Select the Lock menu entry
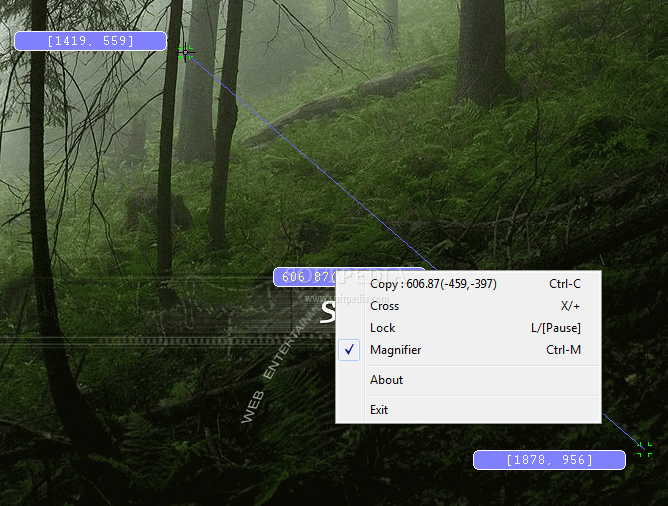This screenshot has width=668, height=506. [x=469, y=328]
